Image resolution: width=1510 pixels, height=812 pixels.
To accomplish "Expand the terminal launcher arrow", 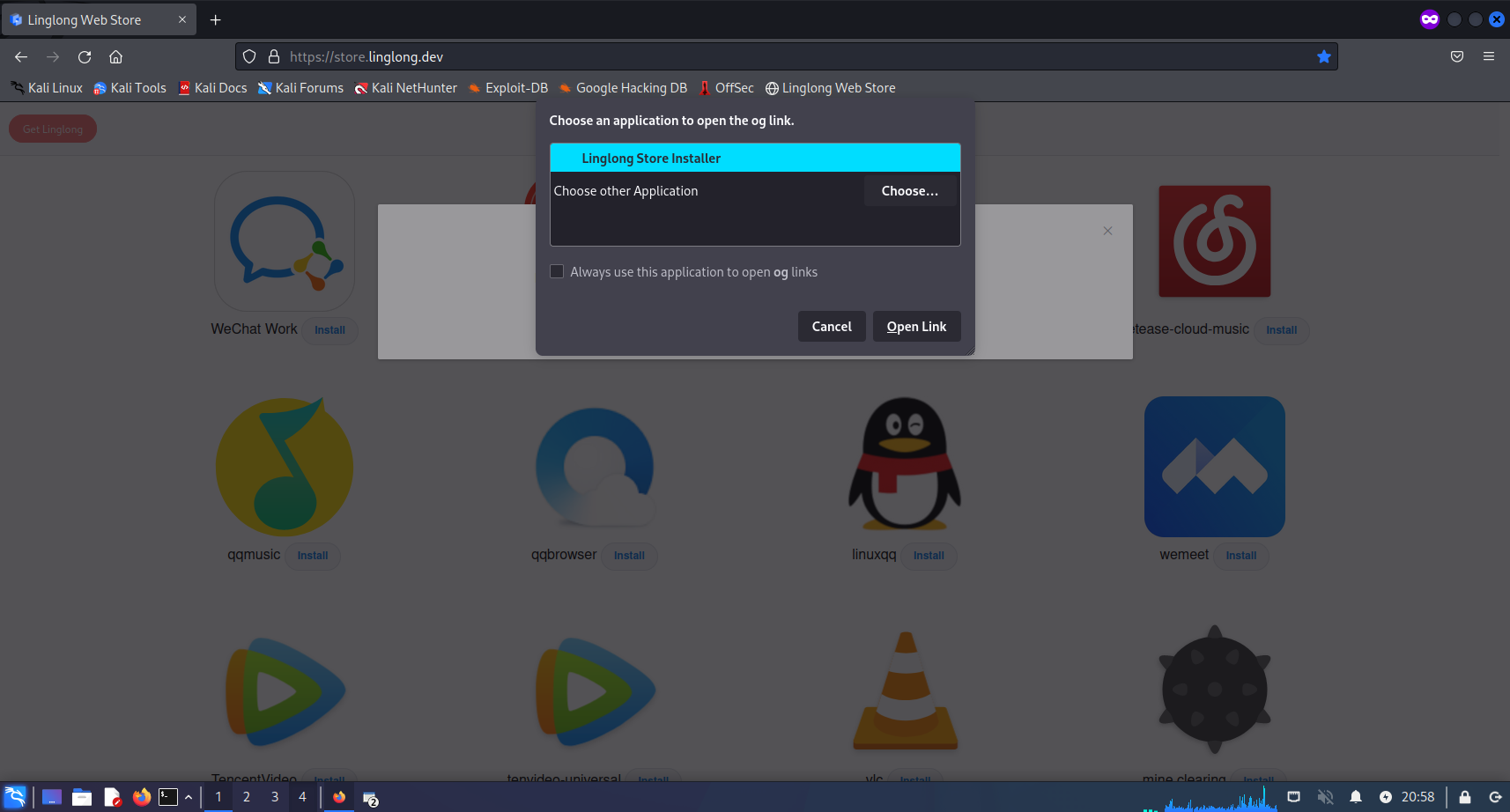I will pos(189,797).
